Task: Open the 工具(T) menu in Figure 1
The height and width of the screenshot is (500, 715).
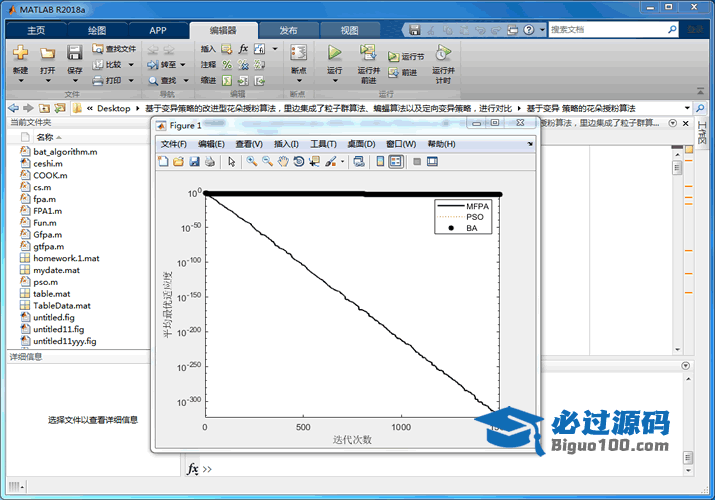Action: coord(323,144)
